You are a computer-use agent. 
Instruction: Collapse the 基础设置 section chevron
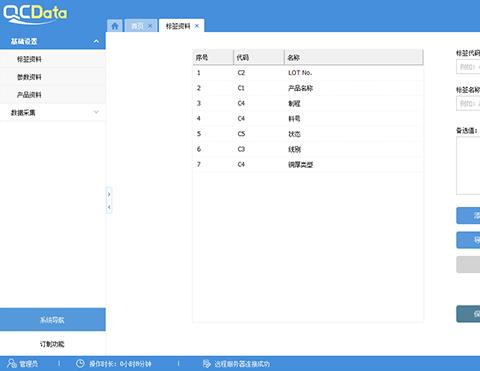point(96,41)
